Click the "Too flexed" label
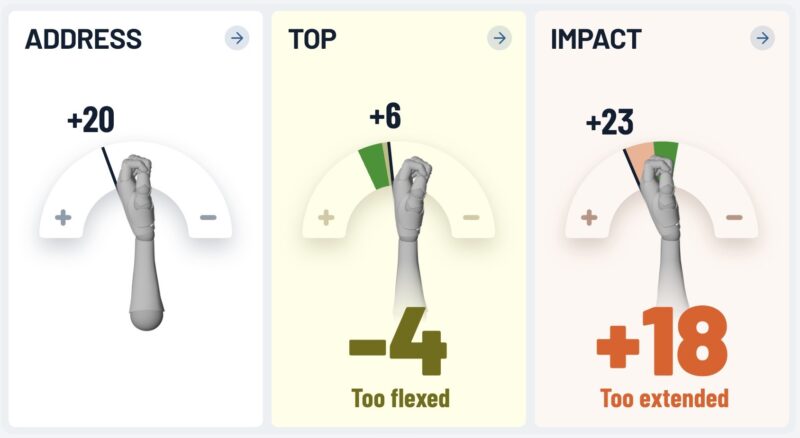The width and height of the screenshot is (800, 438). tap(398, 398)
